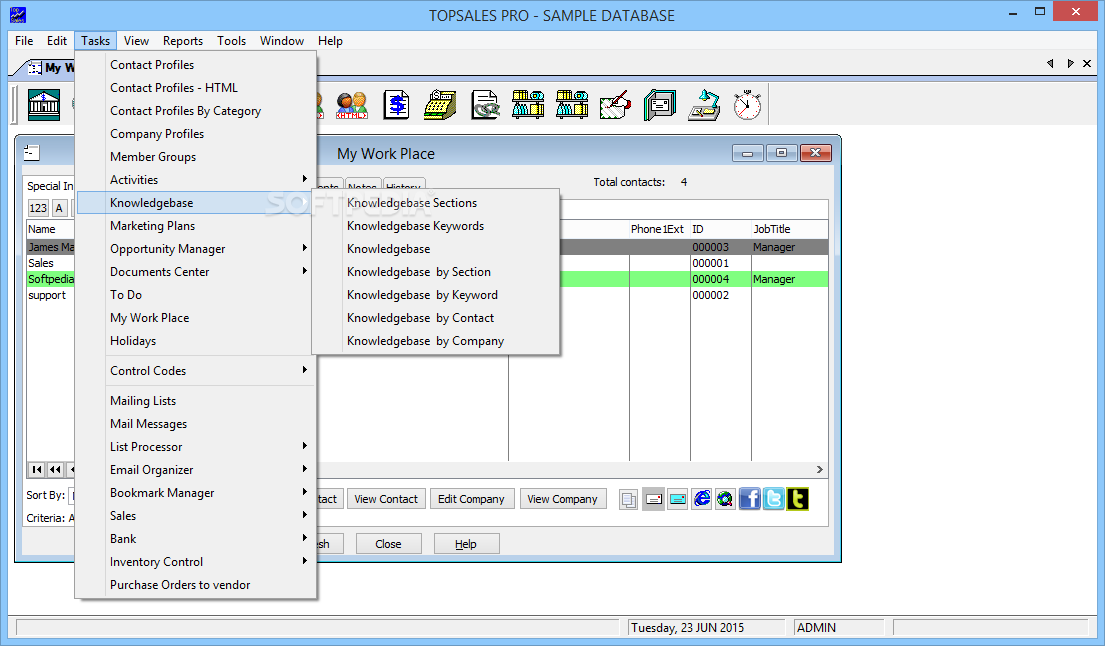Click the bank building toolbar icon
The height and width of the screenshot is (646, 1105).
click(x=44, y=105)
